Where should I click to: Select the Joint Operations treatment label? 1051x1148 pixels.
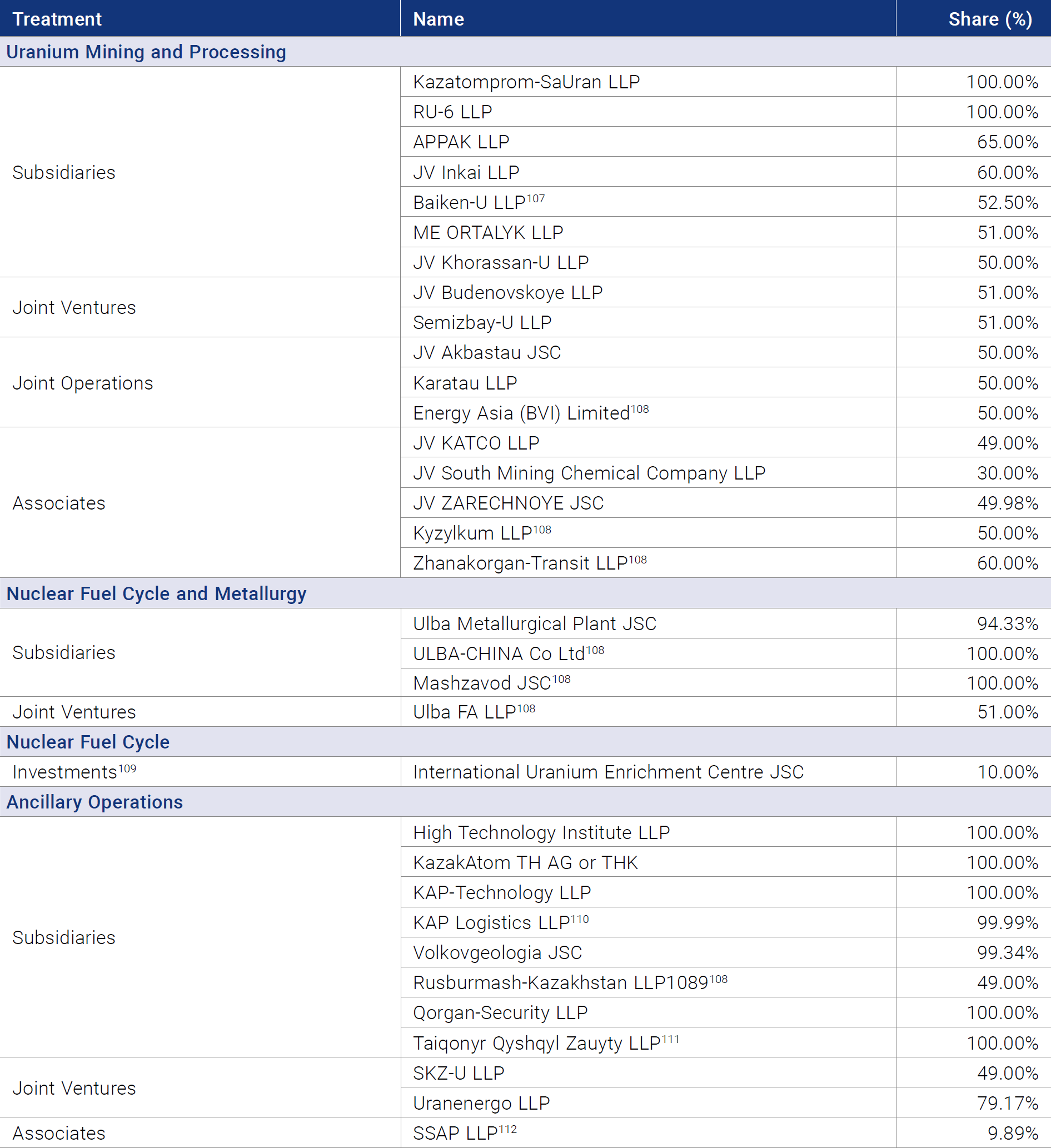pyautogui.click(x=83, y=383)
